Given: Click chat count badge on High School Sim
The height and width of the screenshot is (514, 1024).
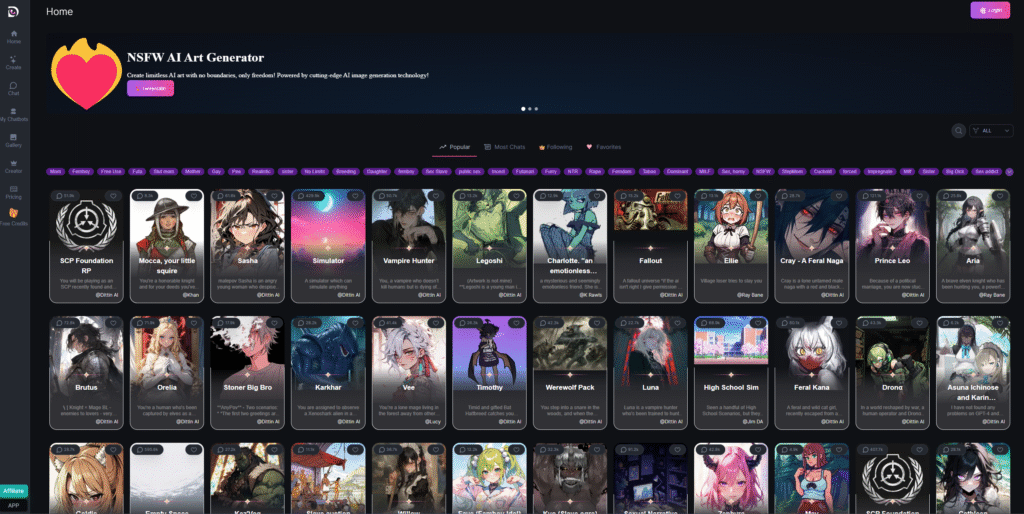Looking at the screenshot, I should 711,323.
